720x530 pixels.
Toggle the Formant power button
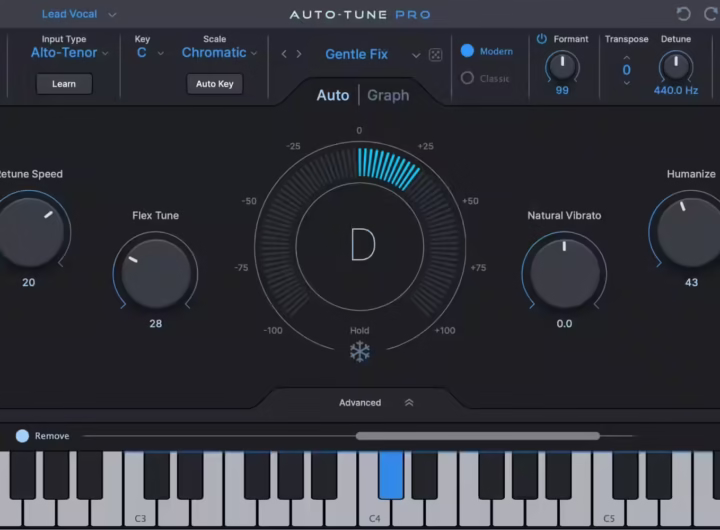pyautogui.click(x=542, y=39)
